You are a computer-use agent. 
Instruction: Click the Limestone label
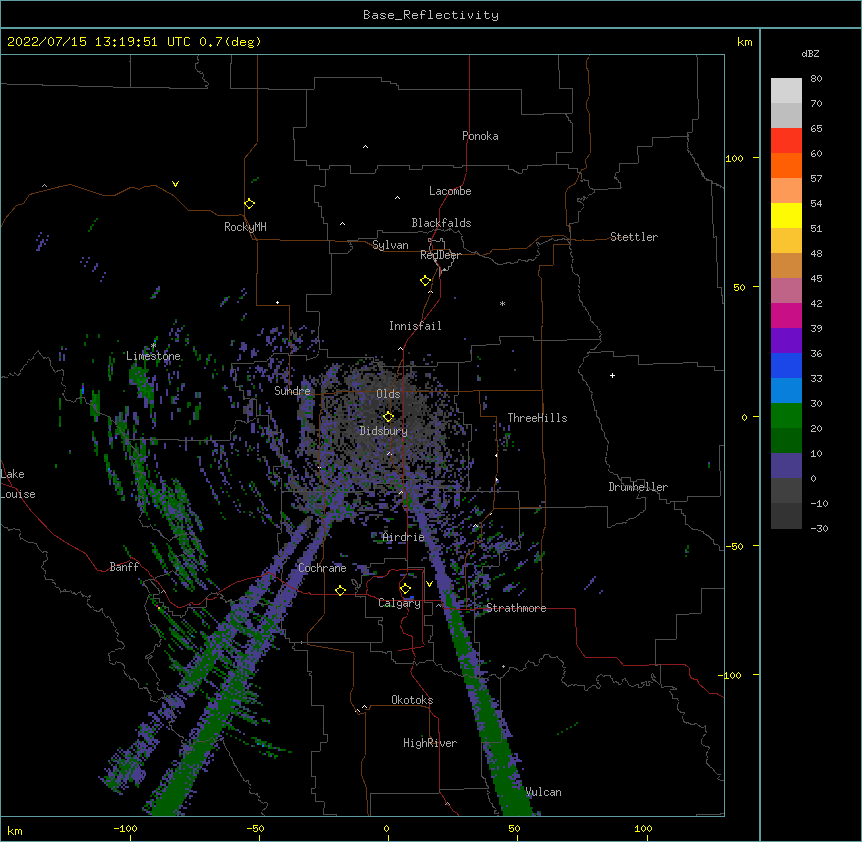[x=153, y=356]
